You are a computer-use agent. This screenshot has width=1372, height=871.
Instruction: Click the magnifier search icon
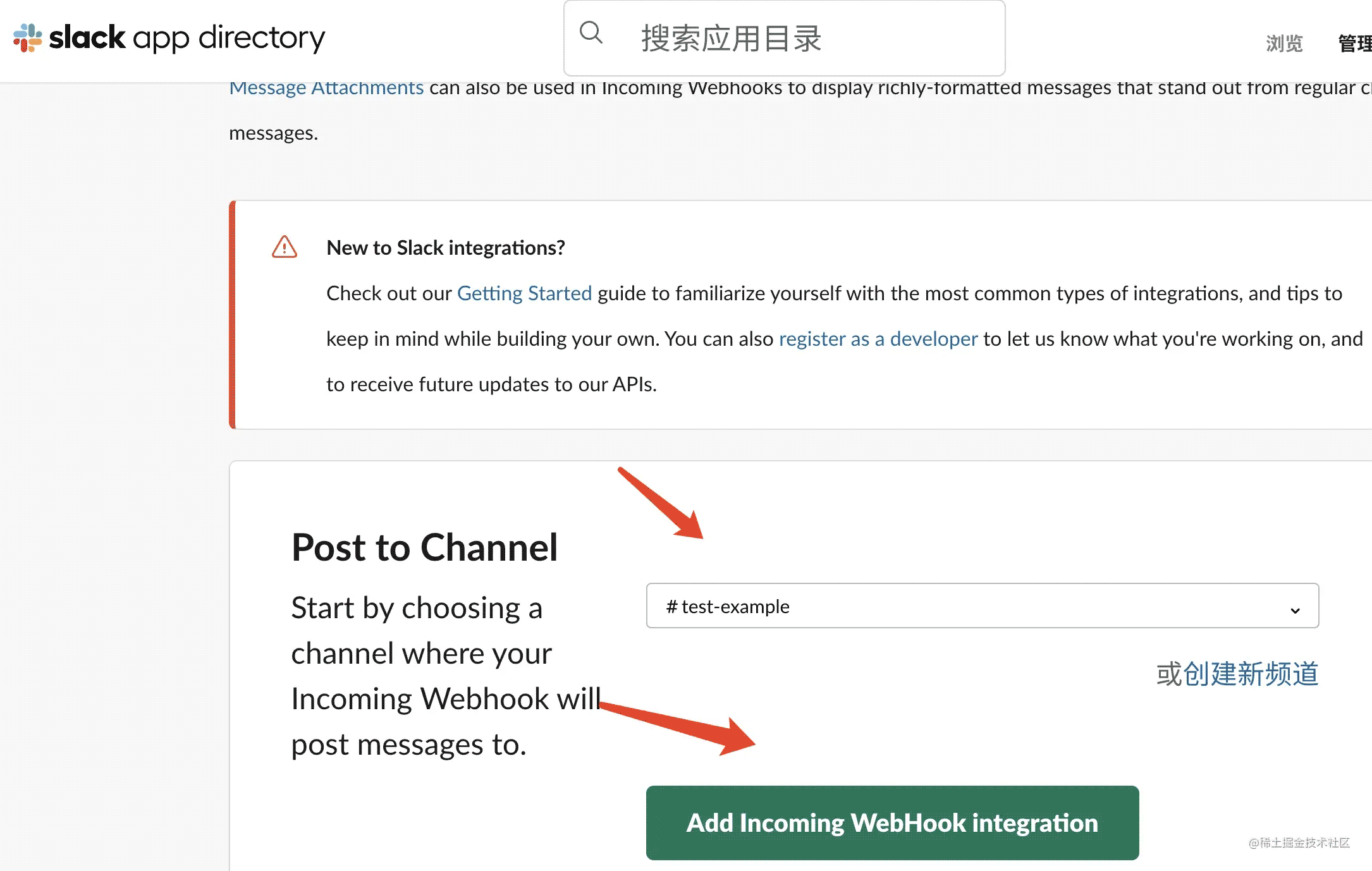coord(591,33)
